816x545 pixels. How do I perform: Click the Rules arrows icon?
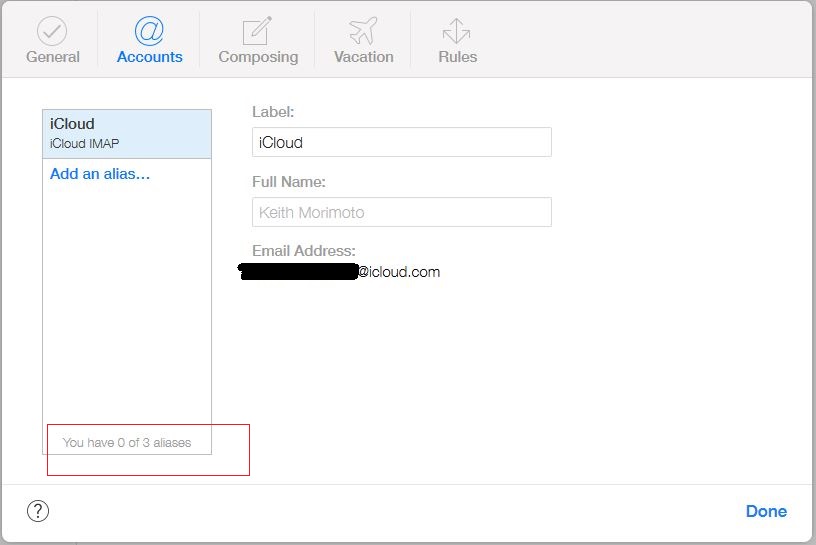pos(456,31)
